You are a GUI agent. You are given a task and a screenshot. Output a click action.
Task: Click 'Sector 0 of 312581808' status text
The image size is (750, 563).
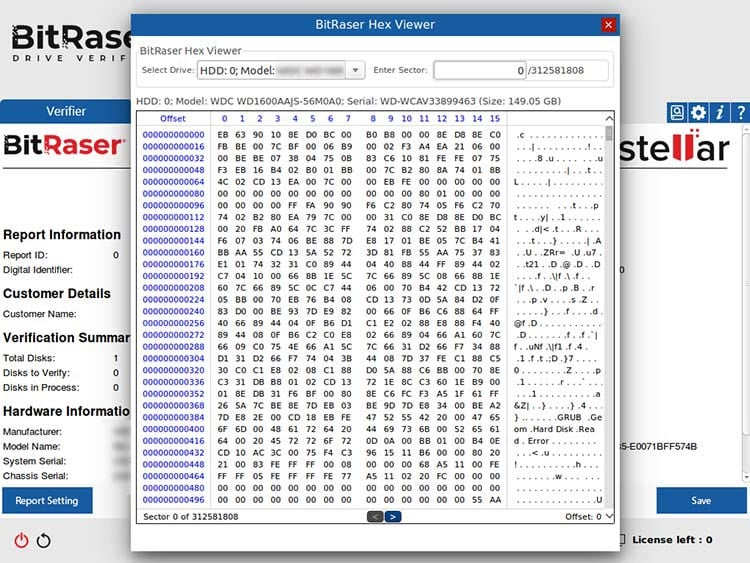click(191, 517)
